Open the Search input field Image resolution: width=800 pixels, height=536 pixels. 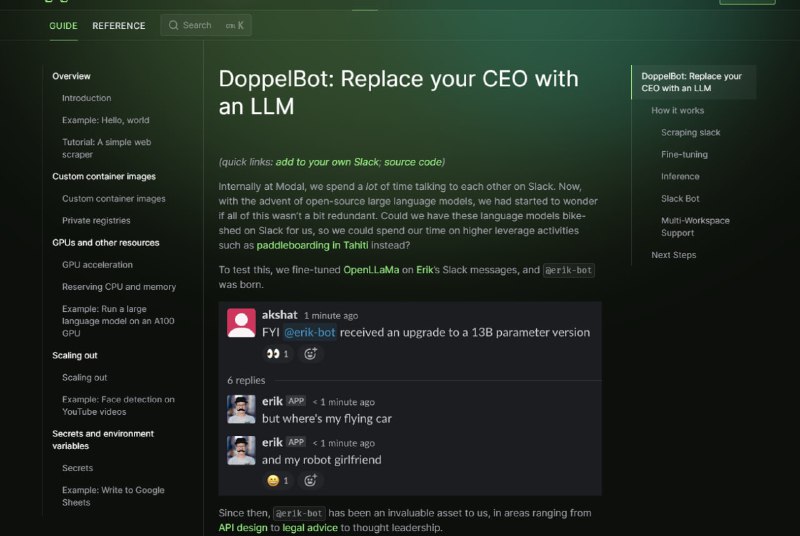(x=206, y=25)
